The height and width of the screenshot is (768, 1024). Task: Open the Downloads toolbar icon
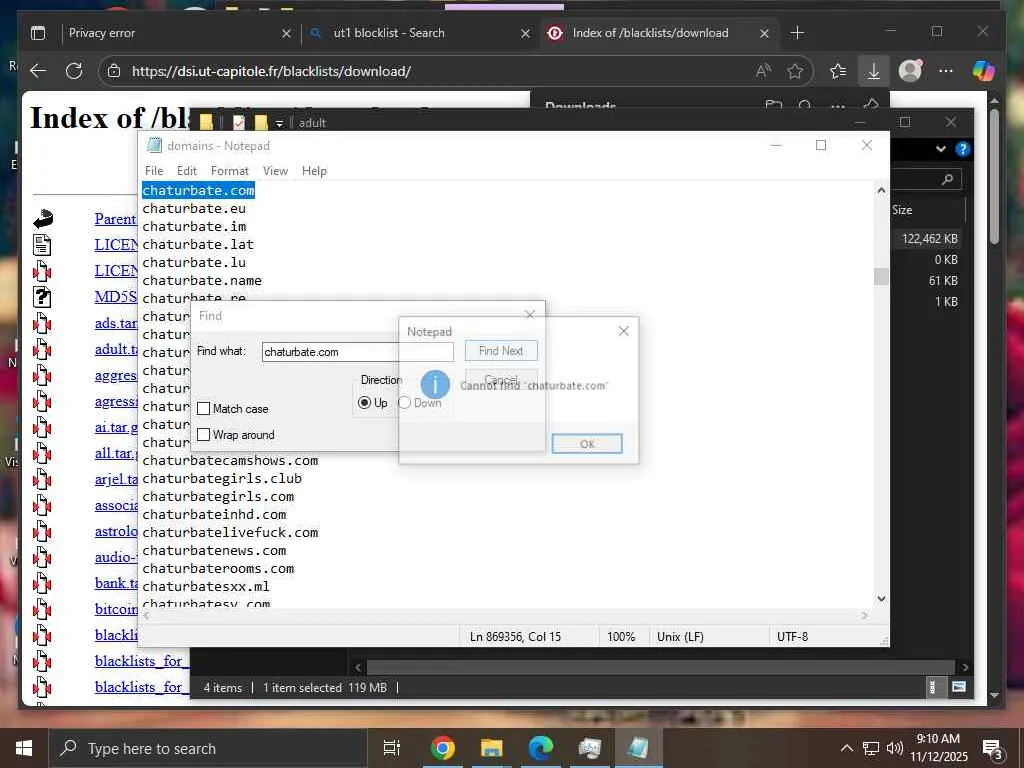coord(873,71)
